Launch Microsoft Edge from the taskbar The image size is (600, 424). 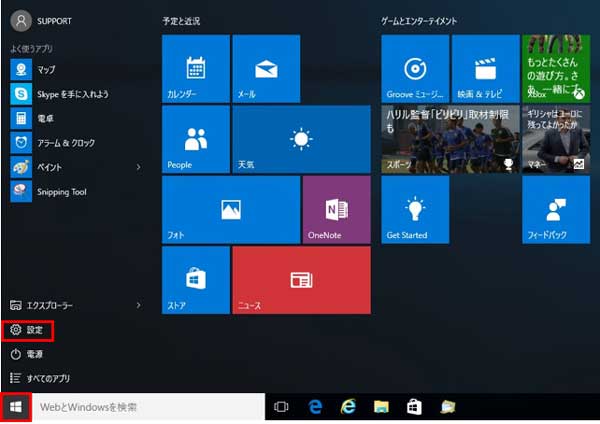315,407
